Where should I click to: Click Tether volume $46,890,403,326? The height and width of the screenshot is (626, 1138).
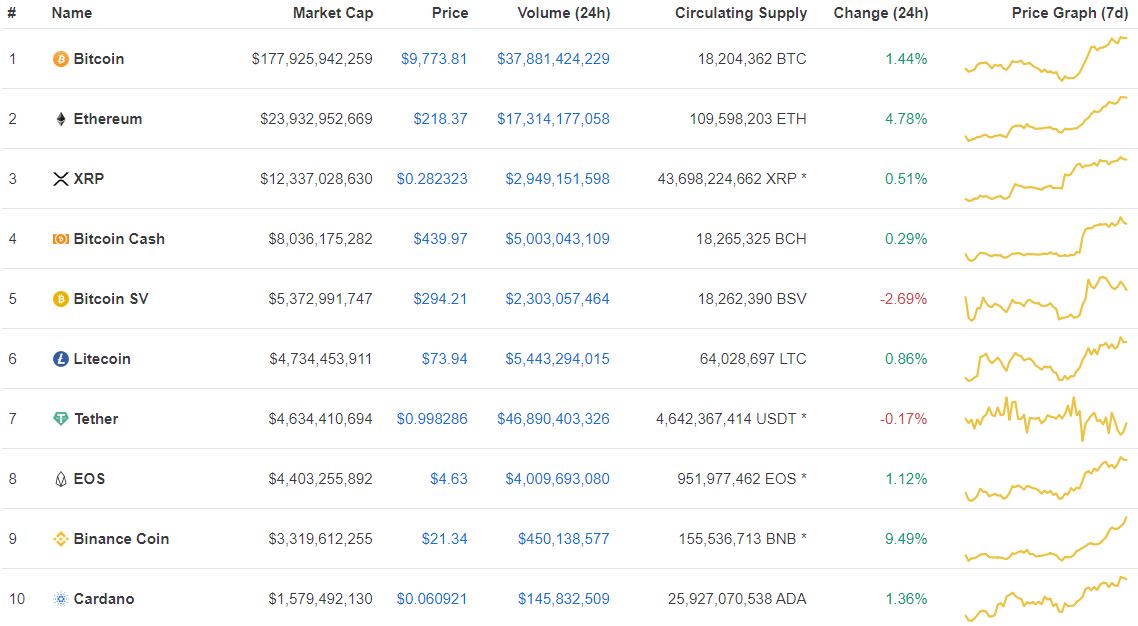(553, 419)
